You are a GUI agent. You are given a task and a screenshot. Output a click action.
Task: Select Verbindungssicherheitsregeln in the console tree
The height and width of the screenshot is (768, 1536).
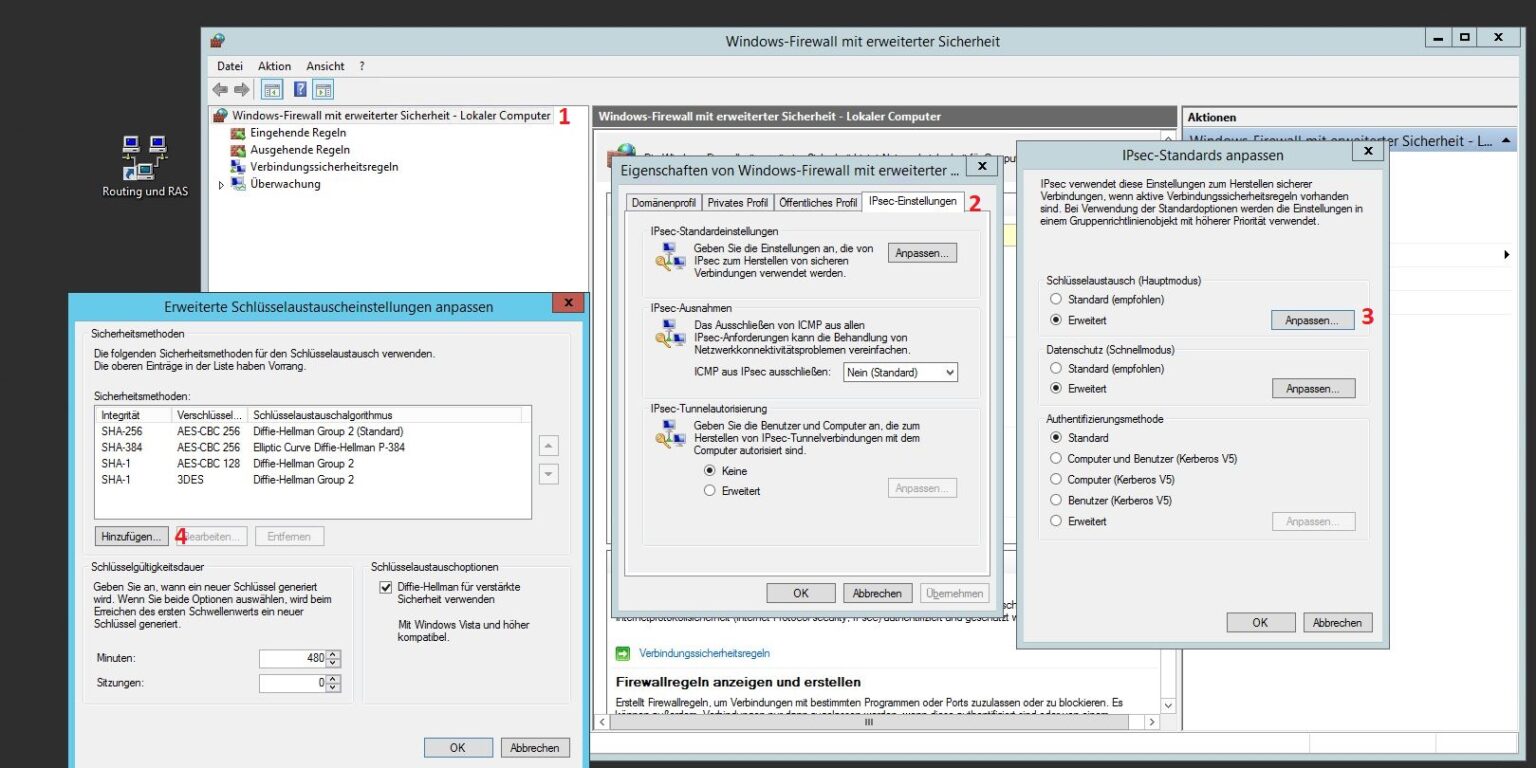point(325,166)
